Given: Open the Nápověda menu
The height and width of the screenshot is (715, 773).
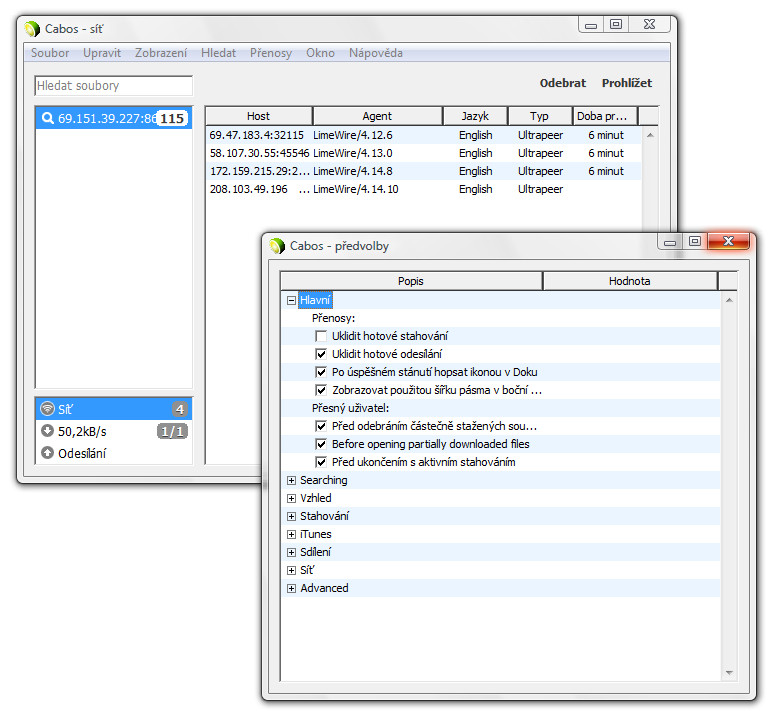Looking at the screenshot, I should [x=376, y=53].
